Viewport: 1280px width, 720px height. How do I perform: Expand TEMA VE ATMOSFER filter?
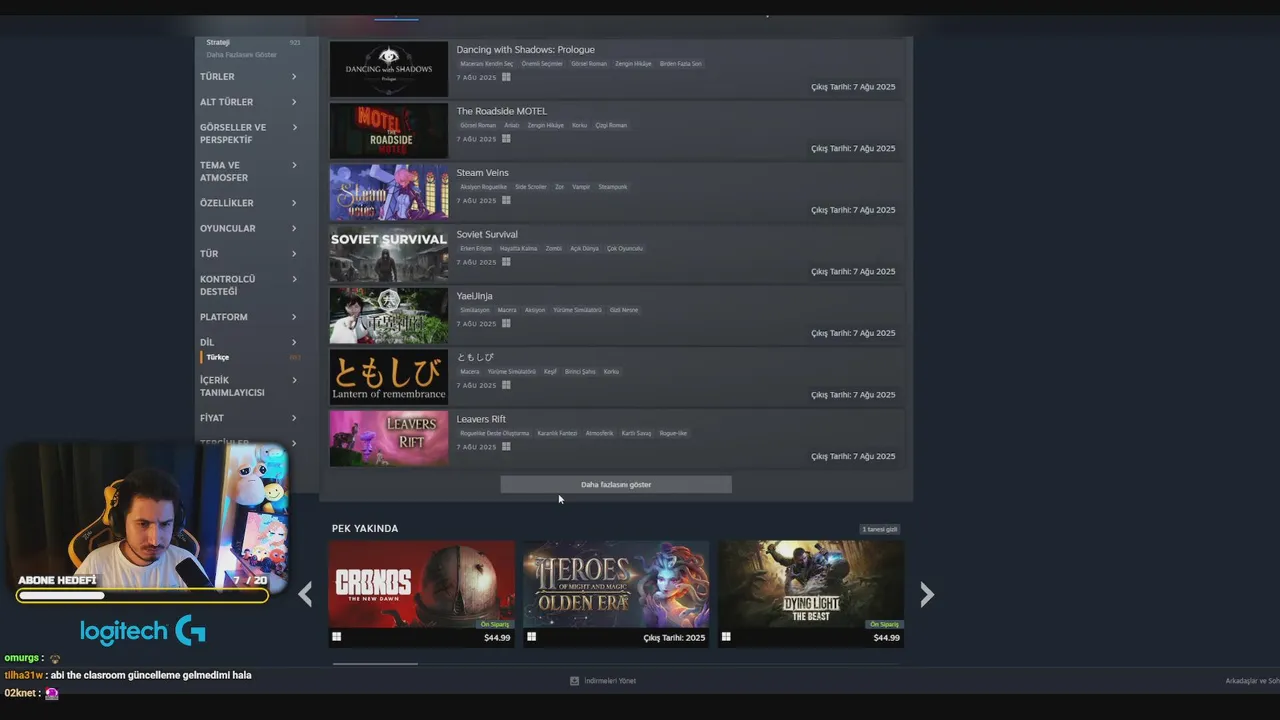[249, 171]
